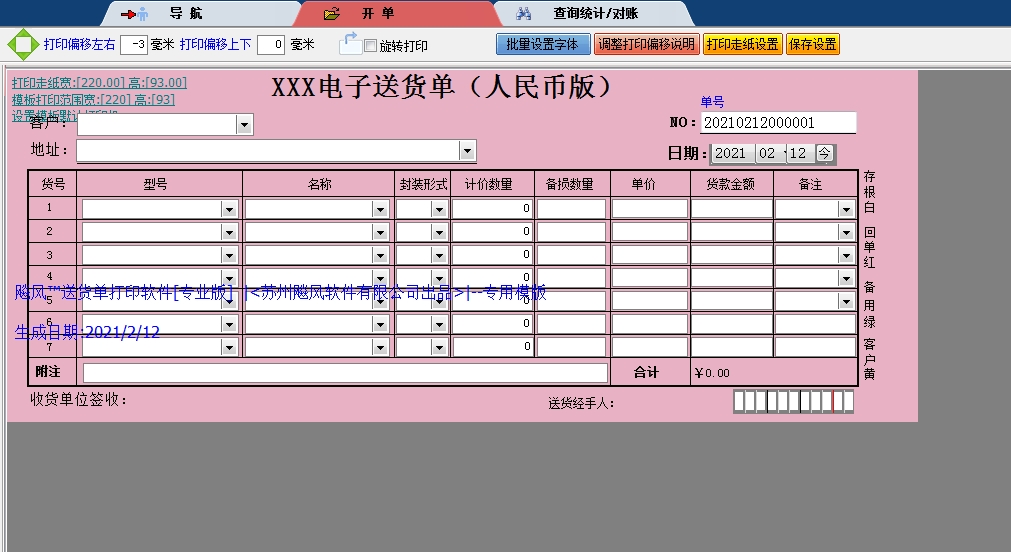Click the rotate print arrow icon

point(350,43)
